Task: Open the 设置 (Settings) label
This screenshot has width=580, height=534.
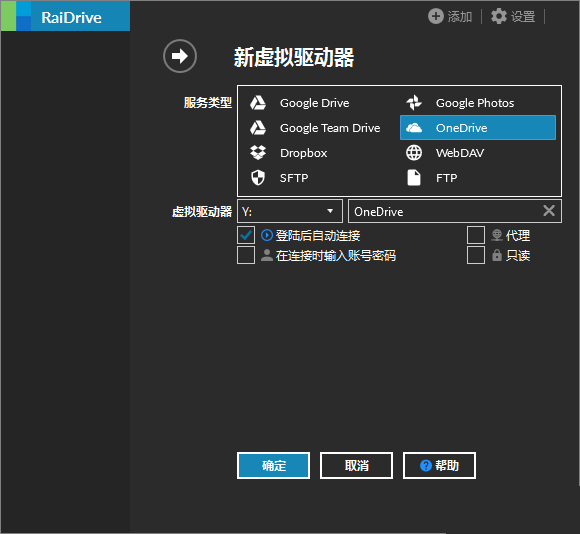Action: (x=523, y=17)
